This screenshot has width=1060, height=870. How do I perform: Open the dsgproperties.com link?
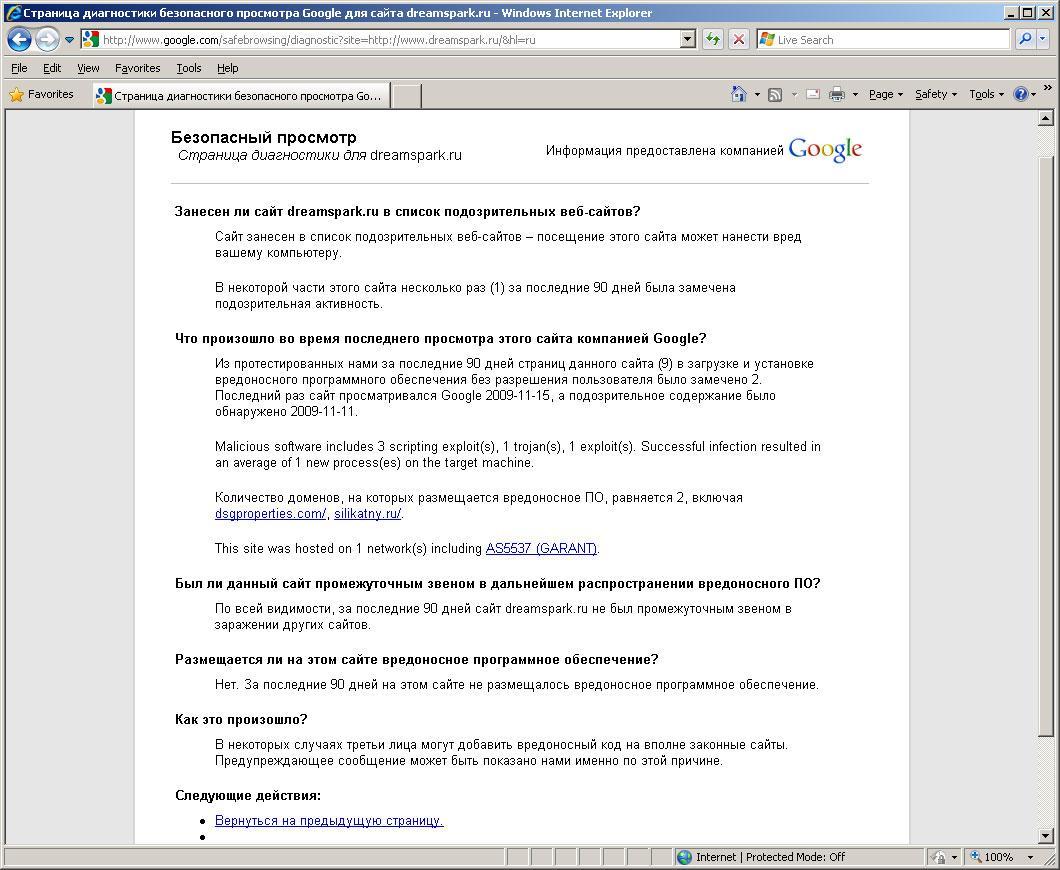tap(270, 514)
